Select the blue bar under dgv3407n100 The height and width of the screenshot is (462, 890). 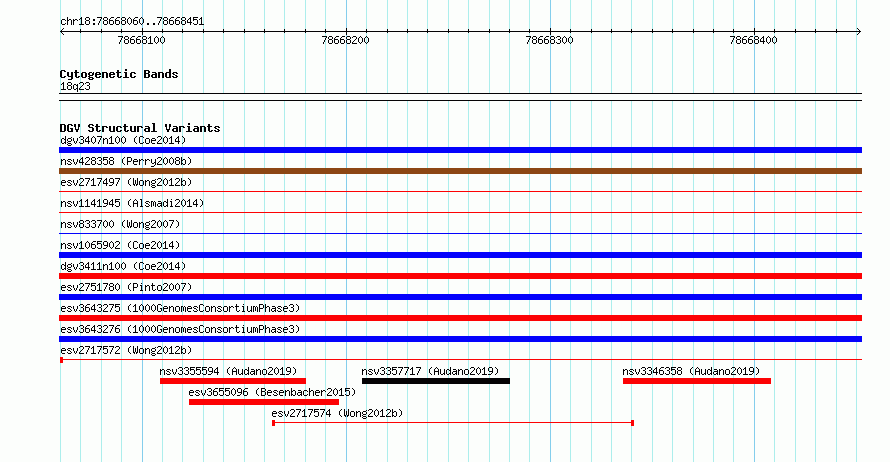tap(460, 150)
